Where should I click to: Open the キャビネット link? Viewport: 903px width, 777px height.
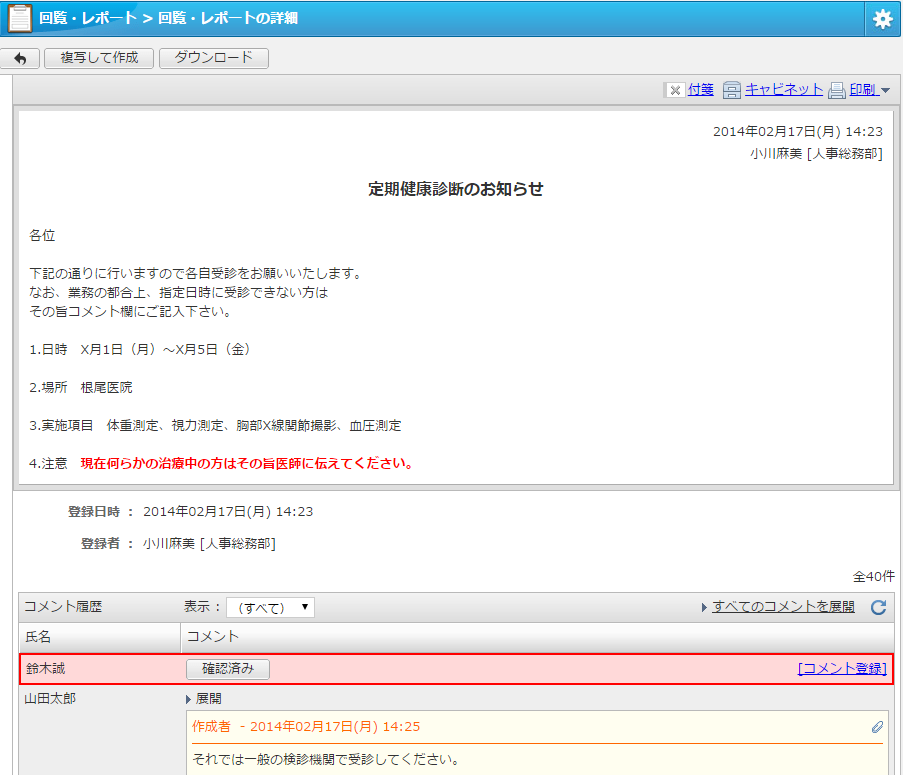click(783, 90)
